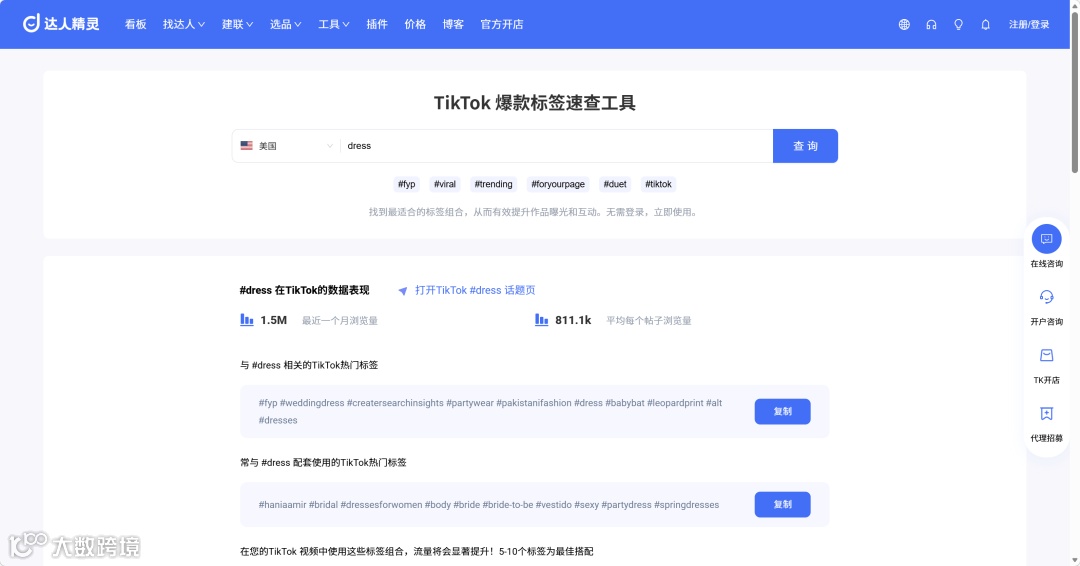Click the tag text starting #haniaamir #bridal
Image resolution: width=1080 pixels, height=566 pixels.
[x=489, y=505]
